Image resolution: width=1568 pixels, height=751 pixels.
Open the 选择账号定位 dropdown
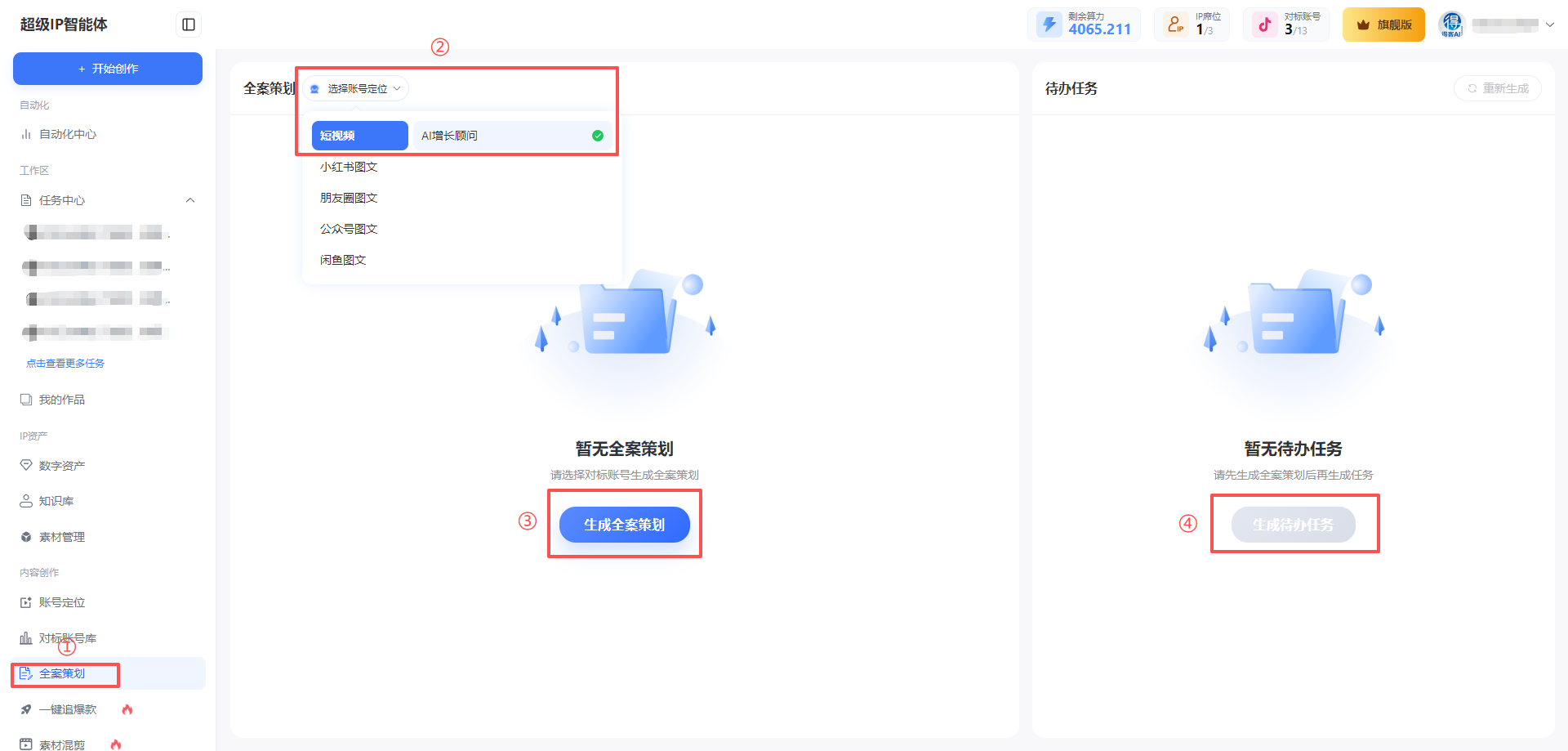coord(356,88)
